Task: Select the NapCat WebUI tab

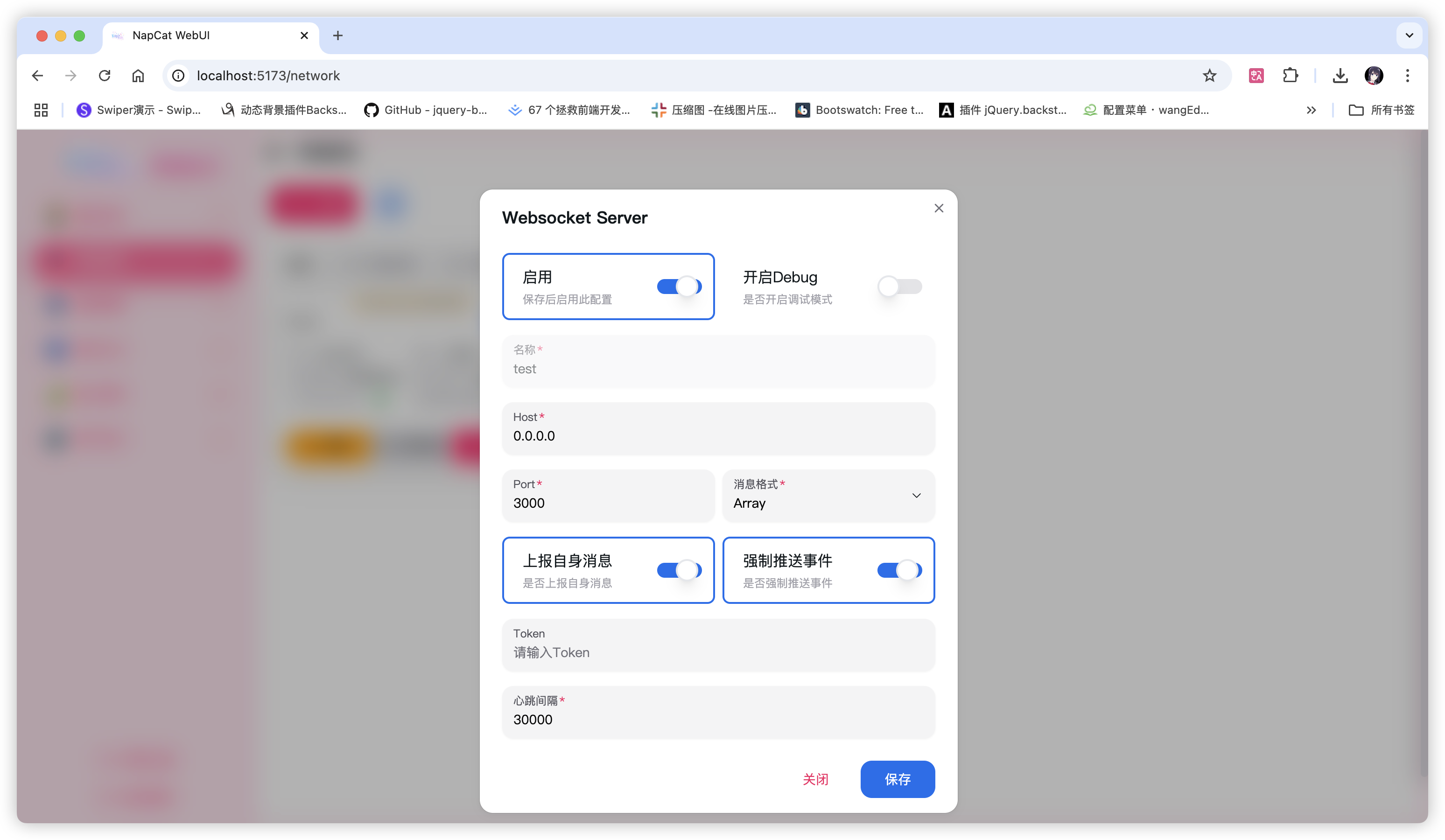Action: [210, 35]
